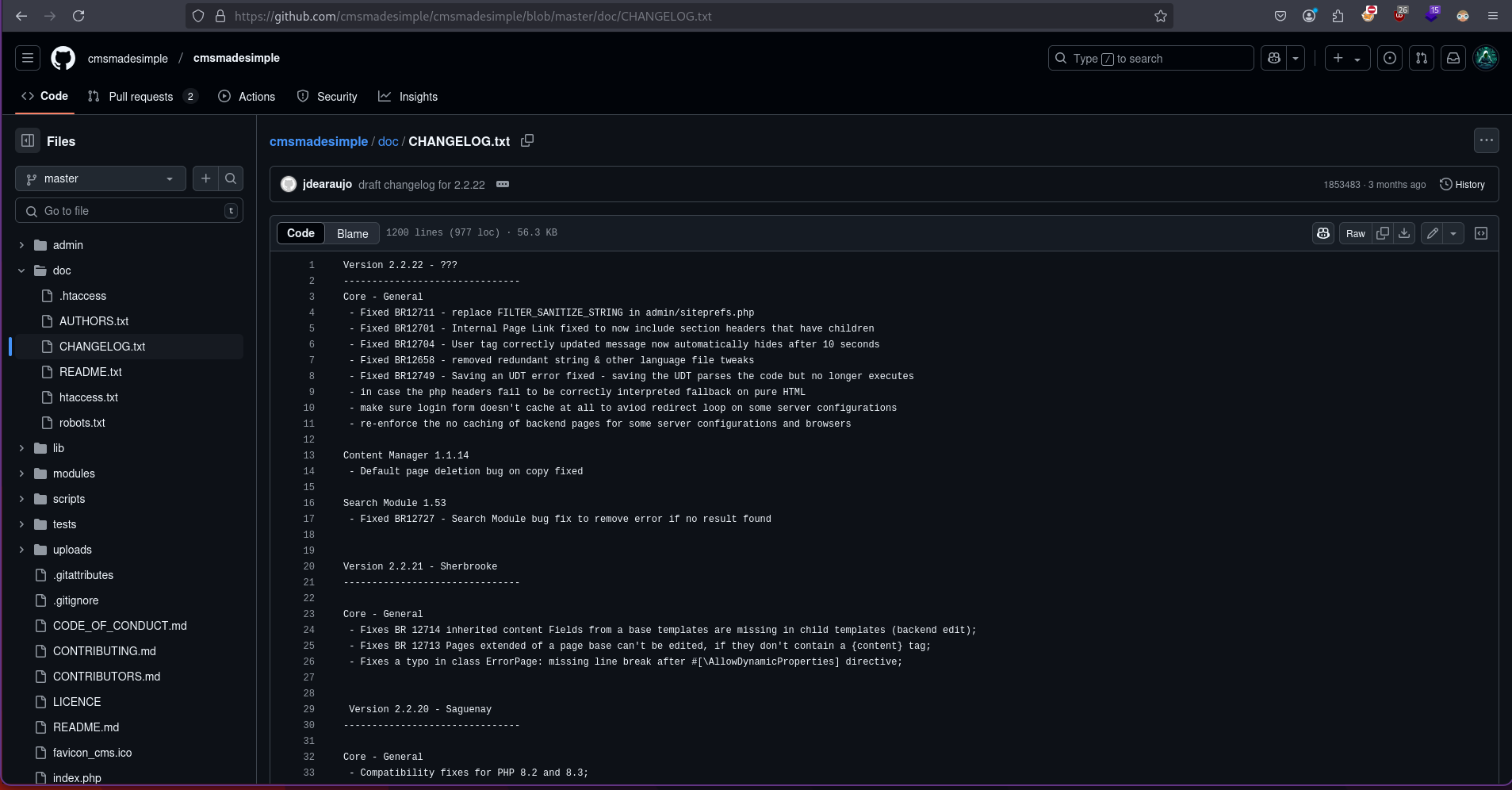The height and width of the screenshot is (790, 1512).
Task: Expand the tests folder
Action: click(21, 524)
